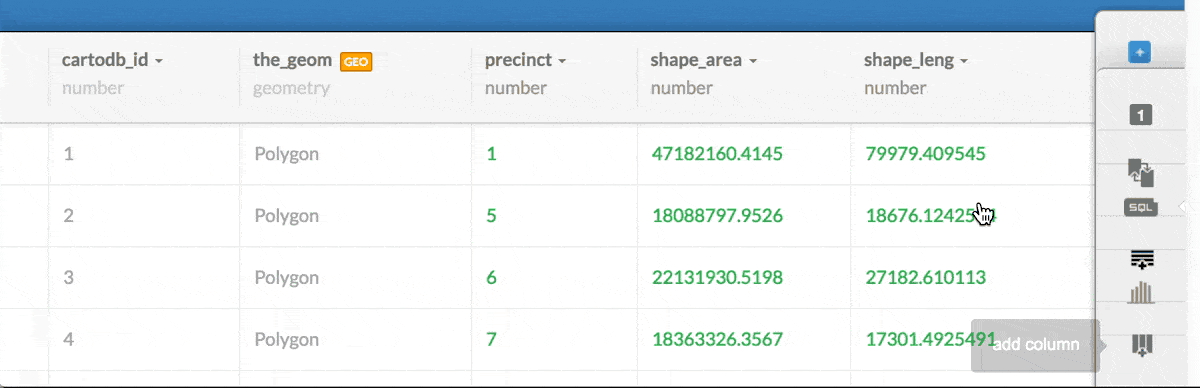Select precinct cell in row one

coord(491,154)
